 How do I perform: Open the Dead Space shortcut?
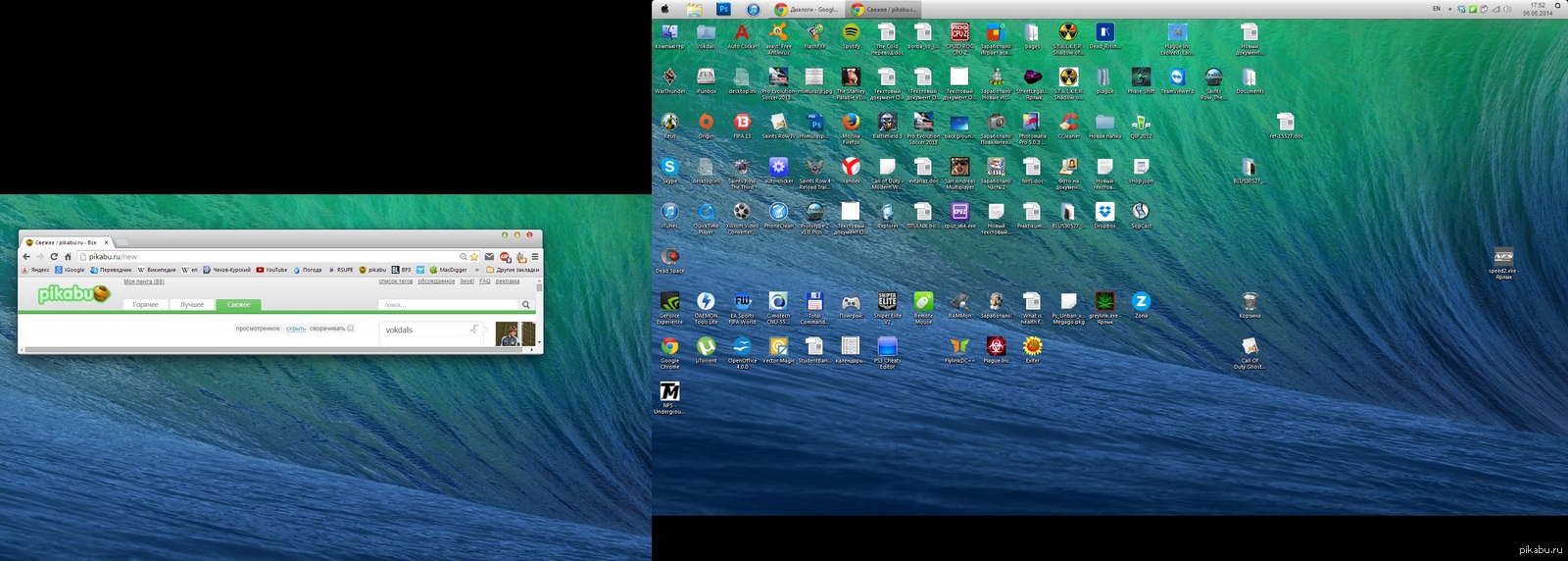[x=670, y=260]
